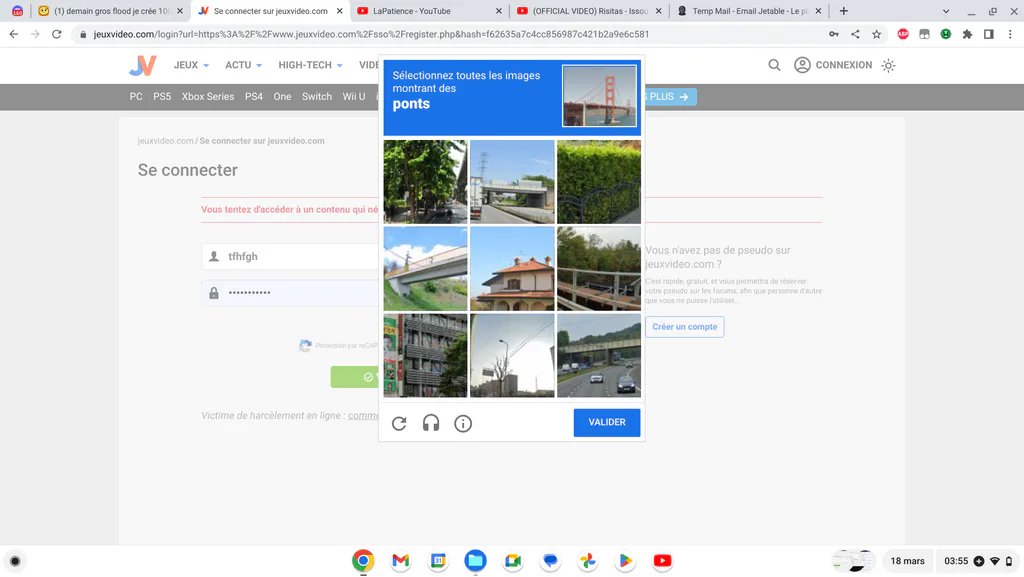Image resolution: width=1024 pixels, height=577 pixels.
Task: Open the browser share icon
Action: [855, 34]
